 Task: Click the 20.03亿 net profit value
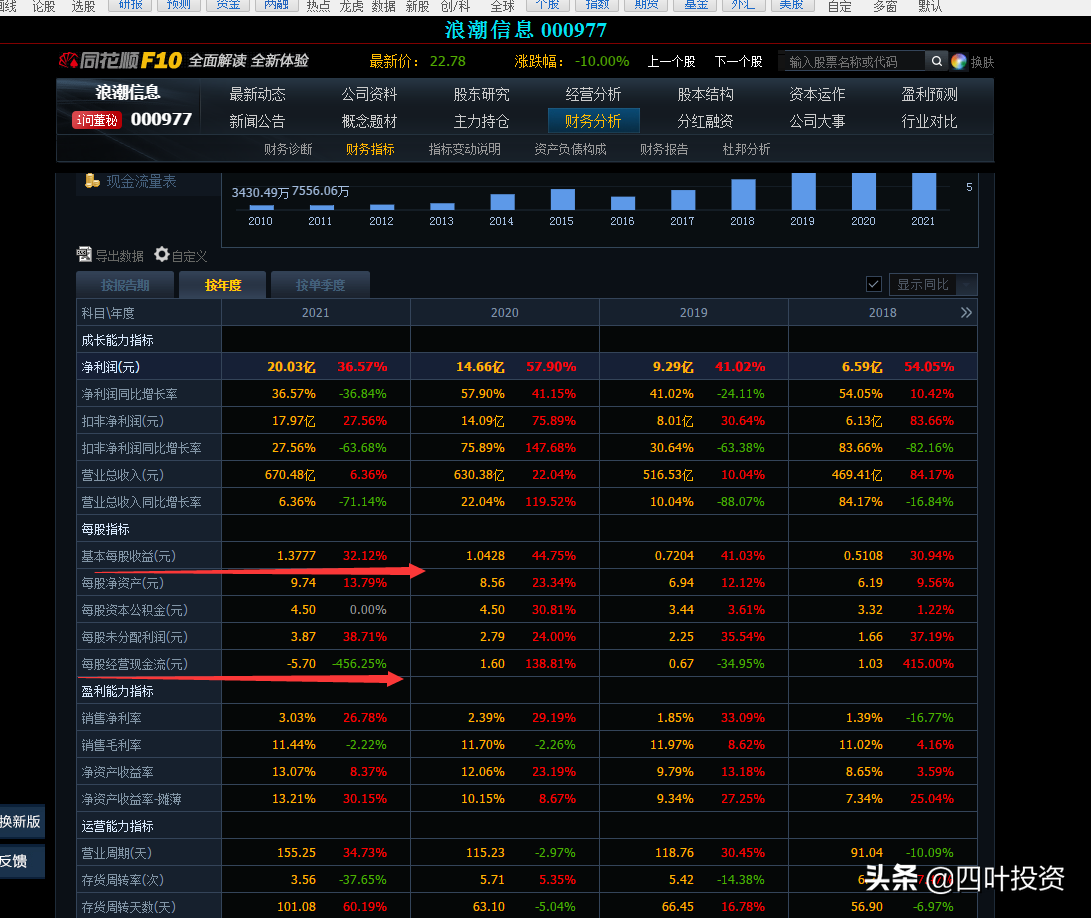pos(292,367)
